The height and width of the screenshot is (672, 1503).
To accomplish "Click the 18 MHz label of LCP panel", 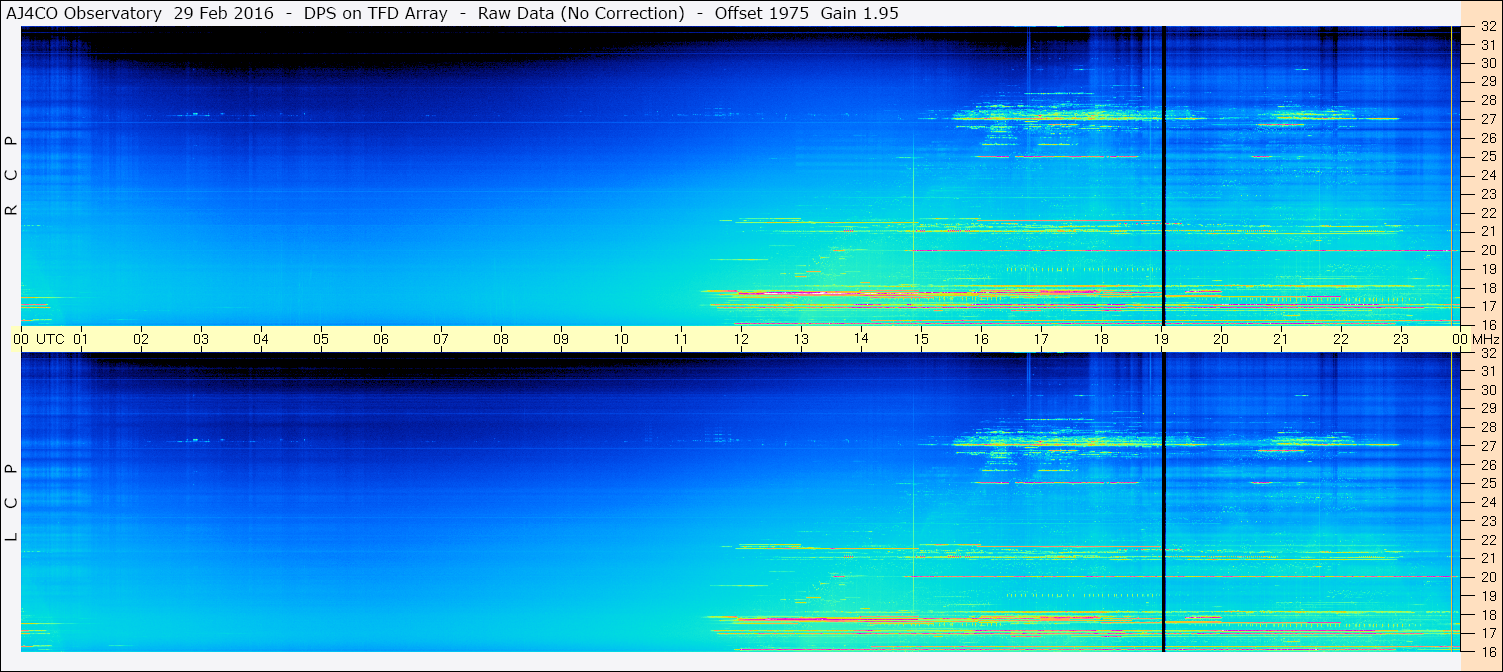I will (1488, 615).
